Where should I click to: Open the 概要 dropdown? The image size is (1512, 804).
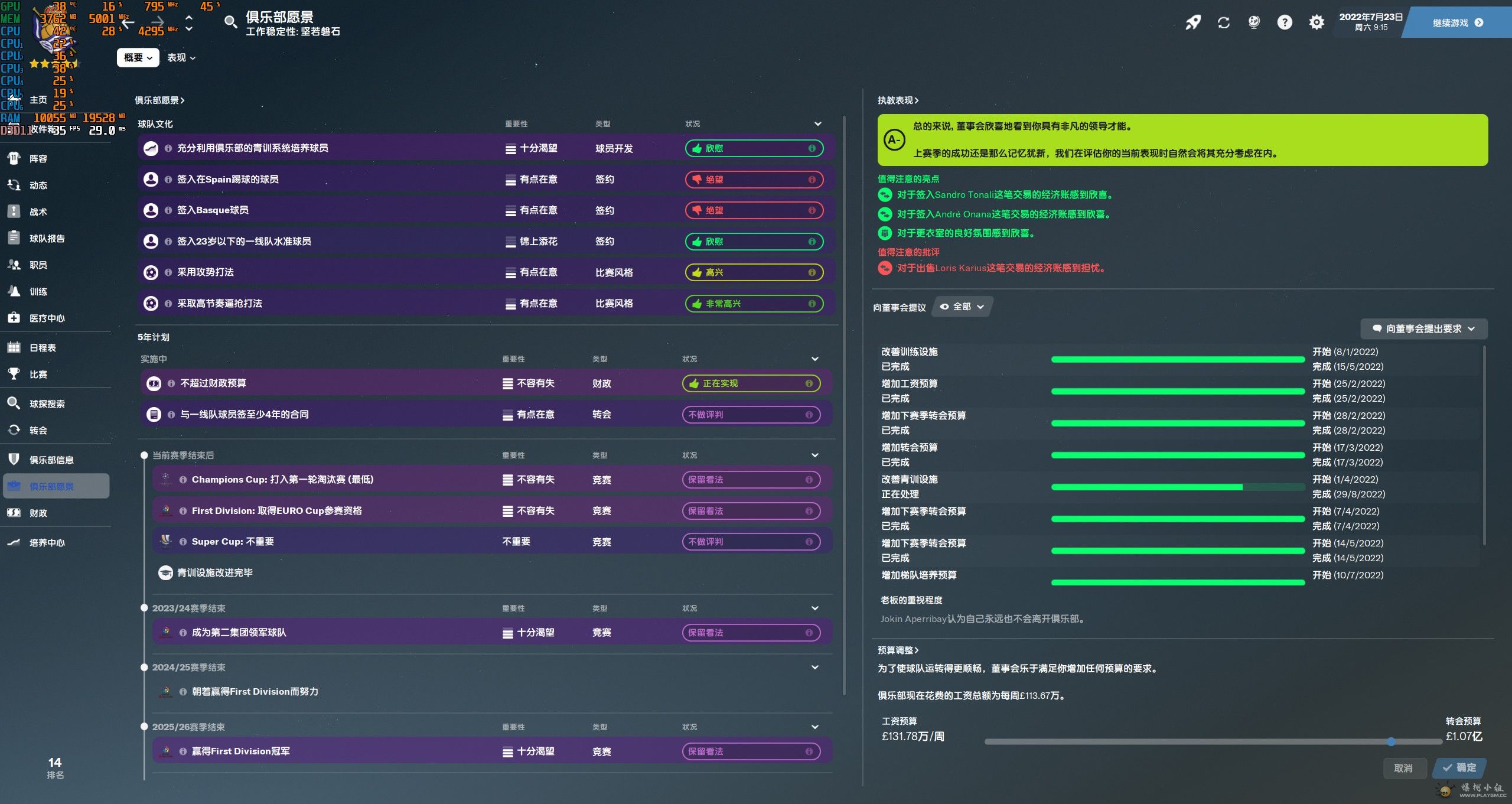click(x=138, y=57)
